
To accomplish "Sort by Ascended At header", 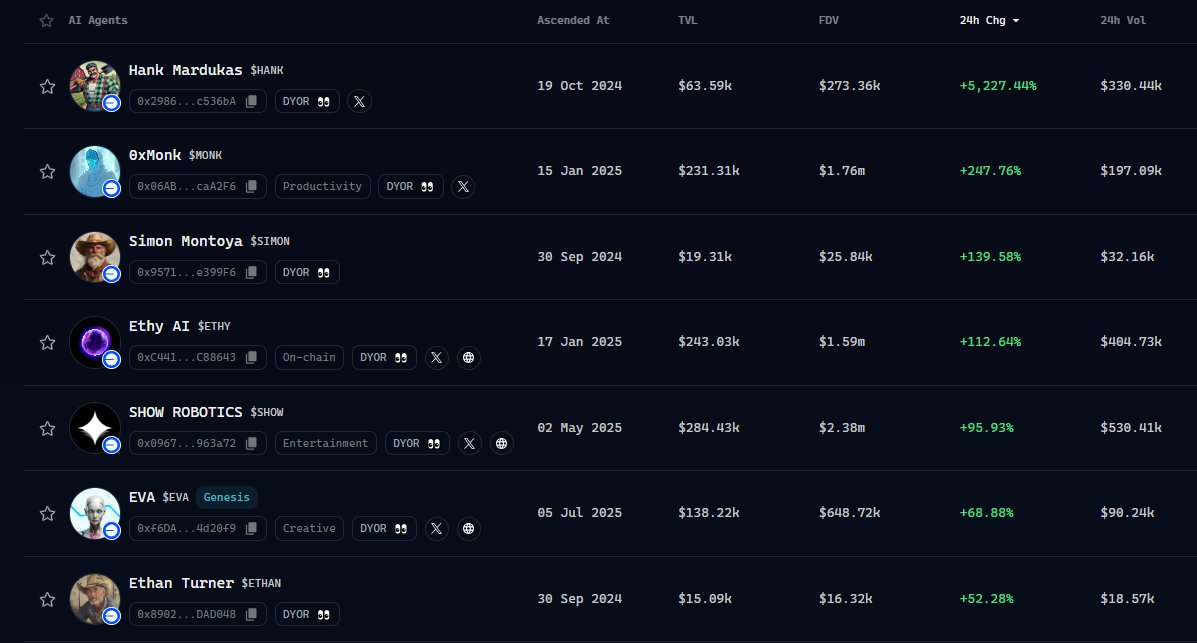I will 572,20.
